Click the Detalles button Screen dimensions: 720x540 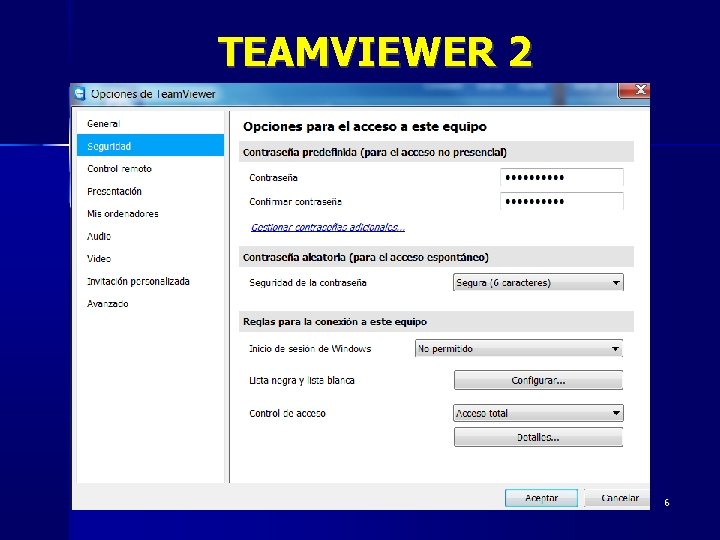point(538,437)
